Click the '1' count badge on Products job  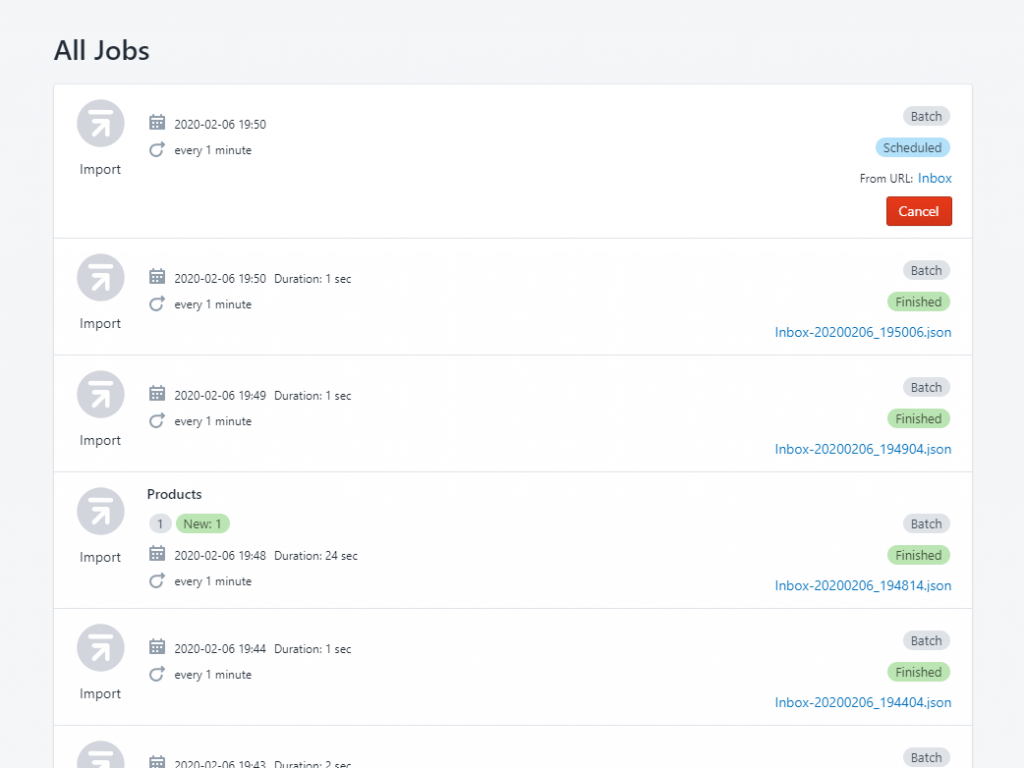pos(160,523)
